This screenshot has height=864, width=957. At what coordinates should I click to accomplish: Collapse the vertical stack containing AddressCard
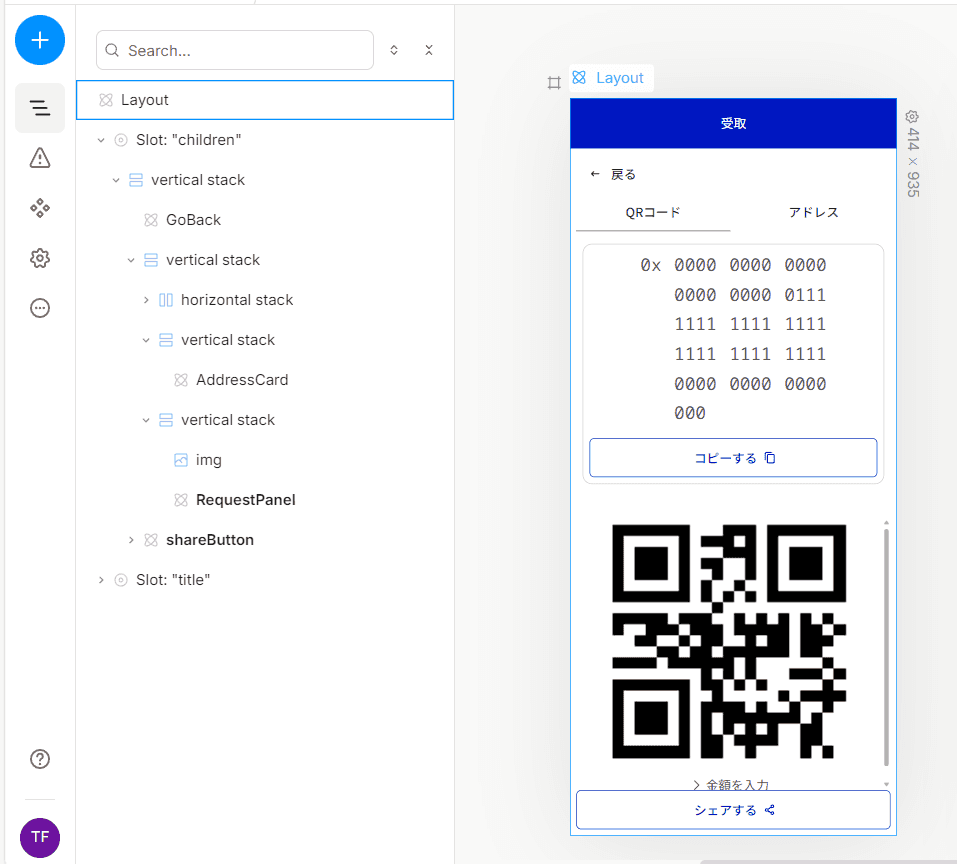146,340
